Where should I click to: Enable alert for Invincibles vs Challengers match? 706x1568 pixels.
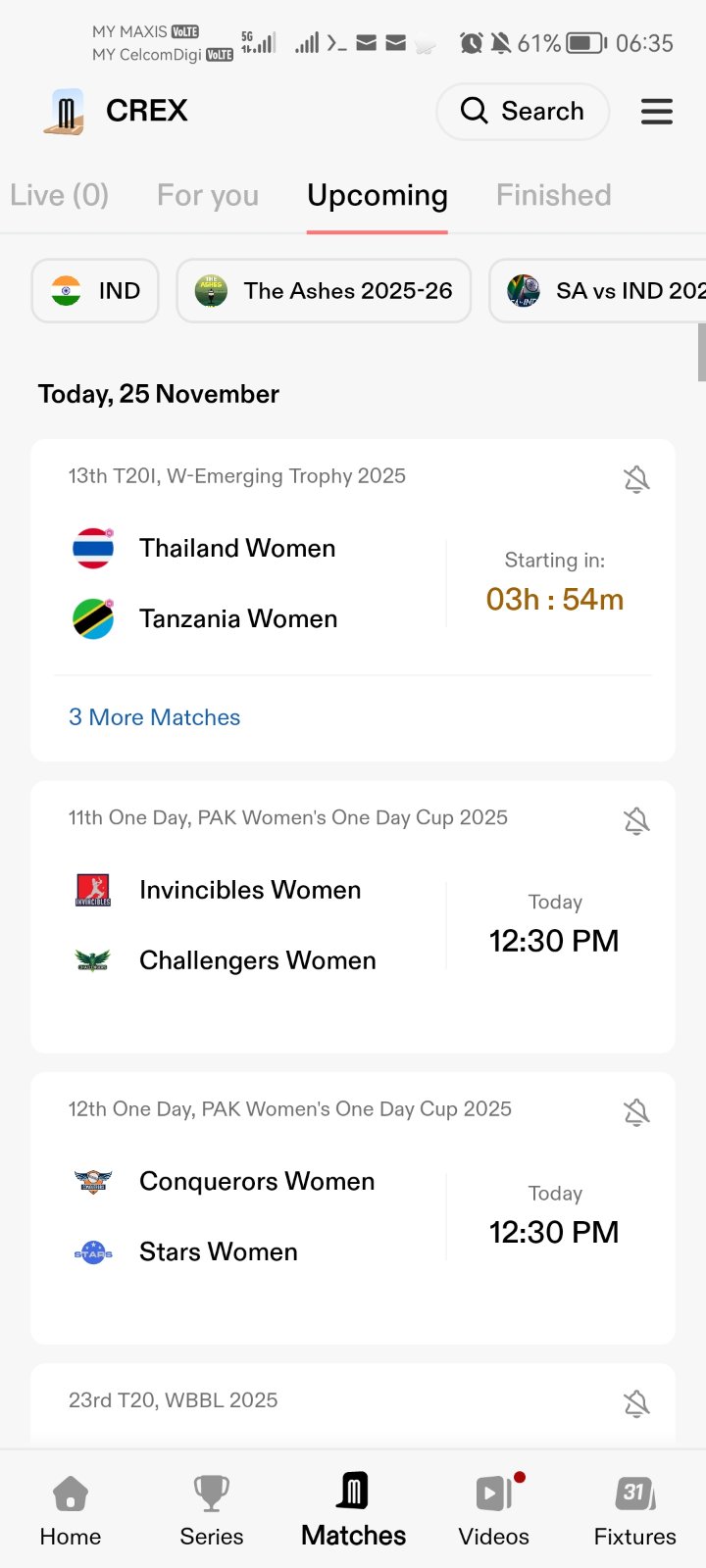click(x=636, y=820)
